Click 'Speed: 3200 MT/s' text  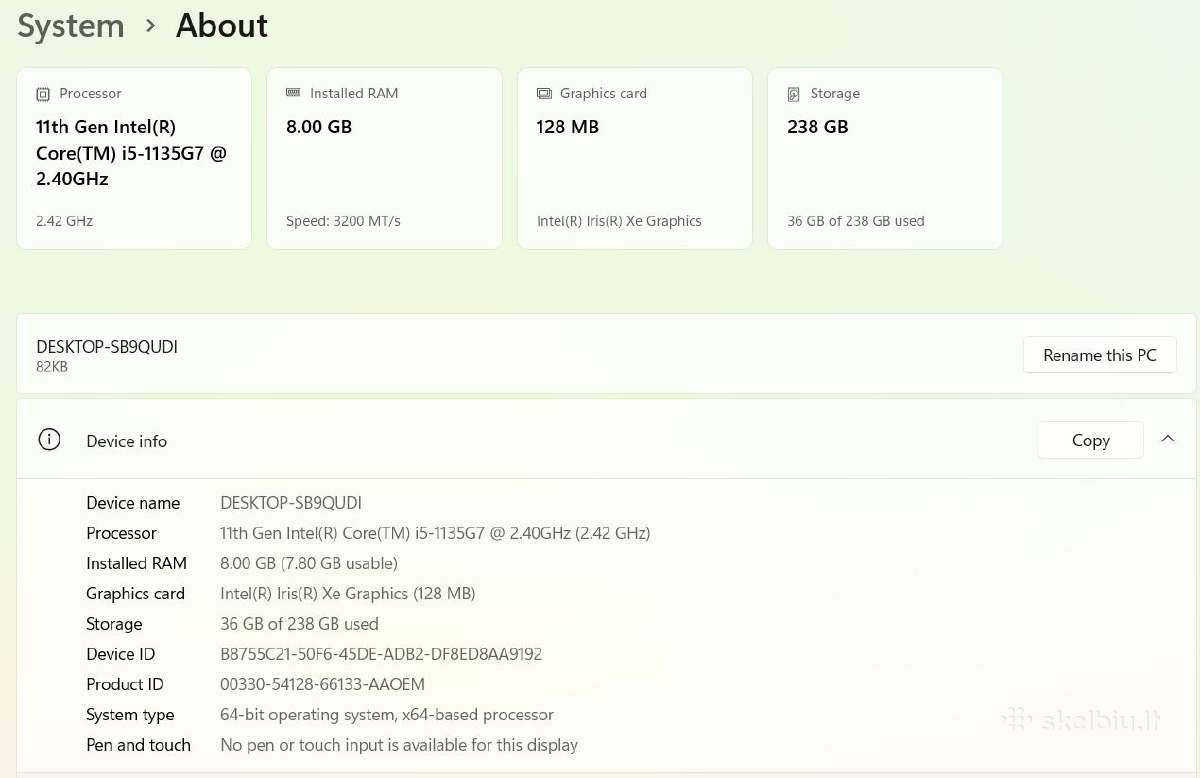coord(343,221)
